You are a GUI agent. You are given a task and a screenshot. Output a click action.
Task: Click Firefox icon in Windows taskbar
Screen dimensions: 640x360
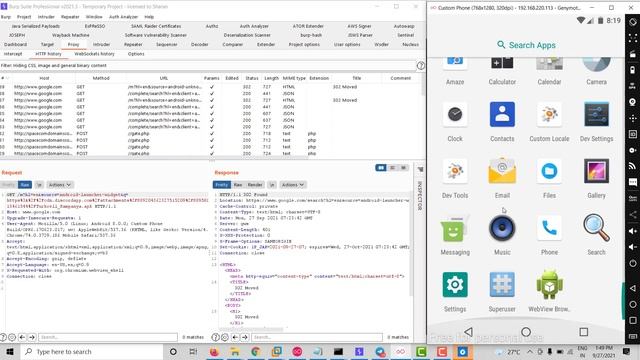click(x=214, y=351)
